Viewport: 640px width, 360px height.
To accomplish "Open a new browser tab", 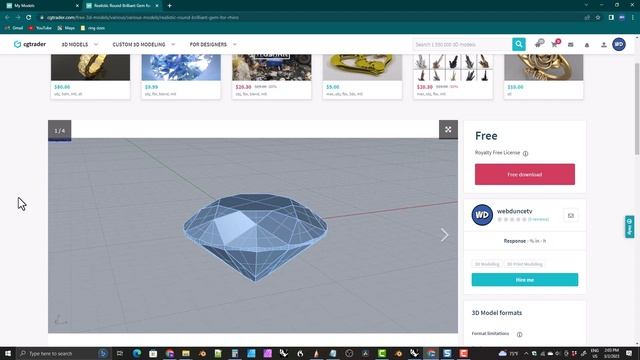I will click(x=169, y=6).
